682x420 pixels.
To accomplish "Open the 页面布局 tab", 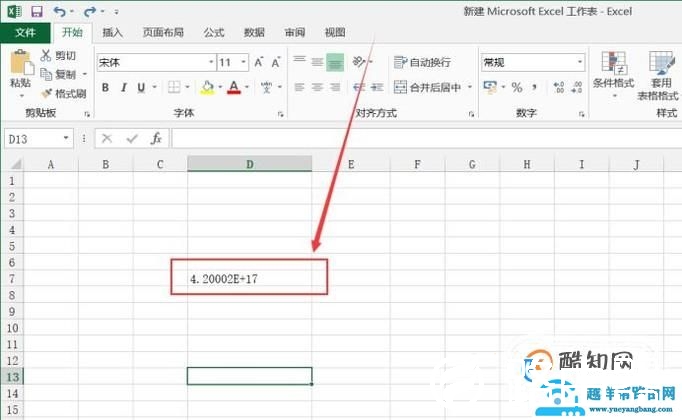I will (x=163, y=33).
